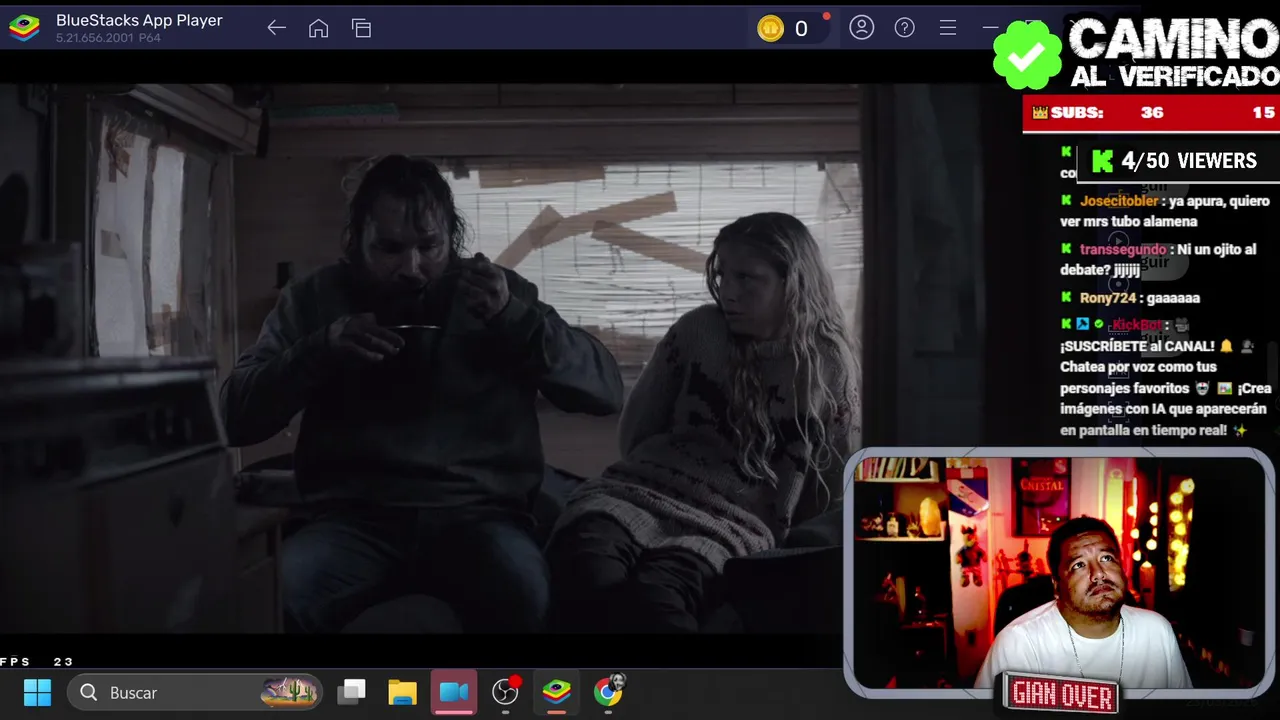Click the KickBot username in chat
The width and height of the screenshot is (1280, 720).
1137,325
